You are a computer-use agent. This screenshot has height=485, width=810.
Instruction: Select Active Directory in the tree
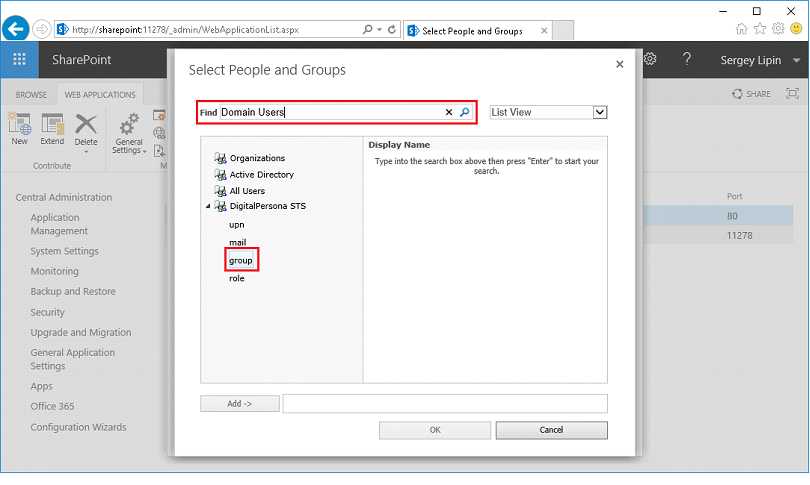click(x=261, y=175)
